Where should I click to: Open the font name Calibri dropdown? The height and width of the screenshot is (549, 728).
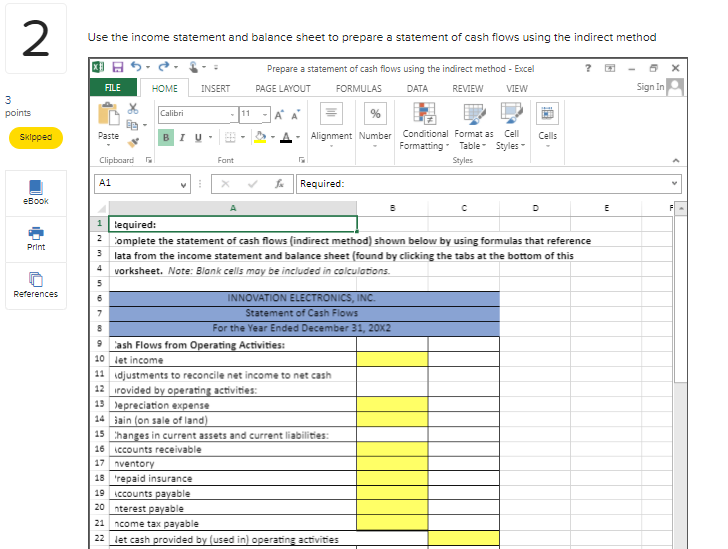[x=232, y=114]
